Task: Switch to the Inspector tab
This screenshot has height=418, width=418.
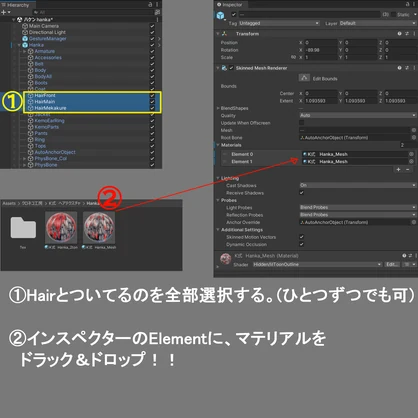Action: point(230,5)
